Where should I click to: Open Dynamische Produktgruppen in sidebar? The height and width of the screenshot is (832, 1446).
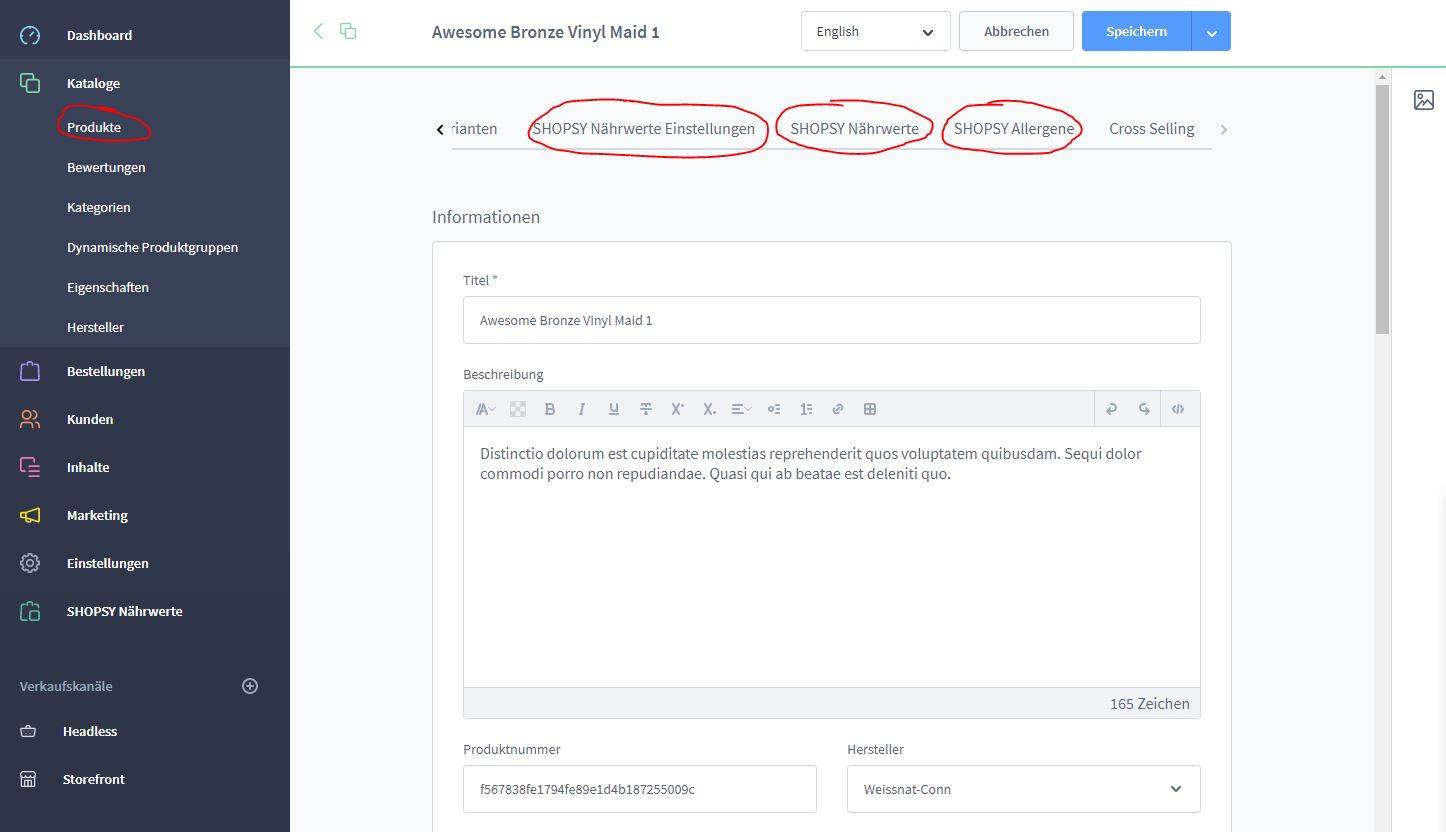pos(152,247)
